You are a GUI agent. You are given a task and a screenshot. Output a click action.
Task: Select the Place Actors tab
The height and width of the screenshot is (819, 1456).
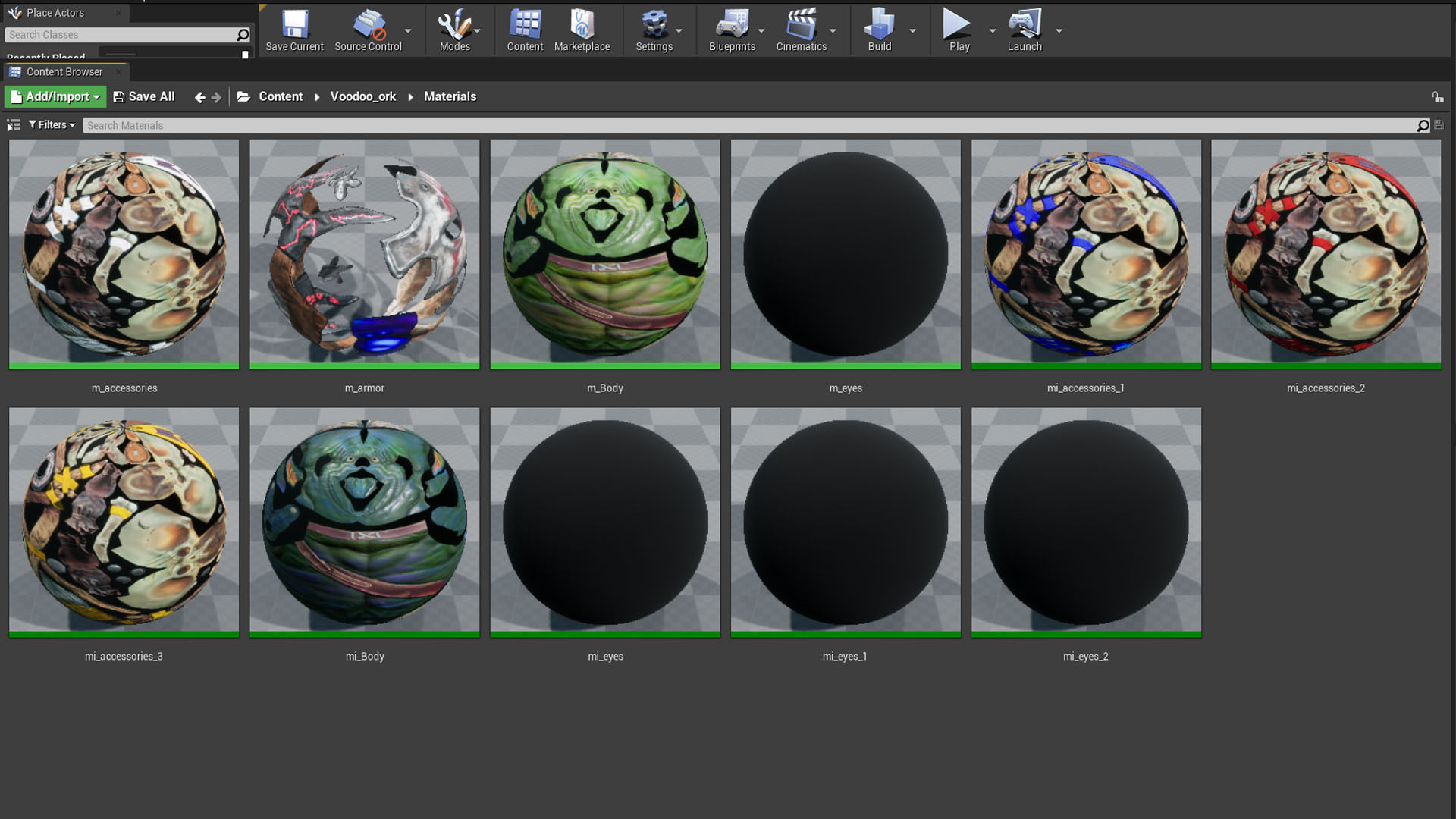coord(55,13)
